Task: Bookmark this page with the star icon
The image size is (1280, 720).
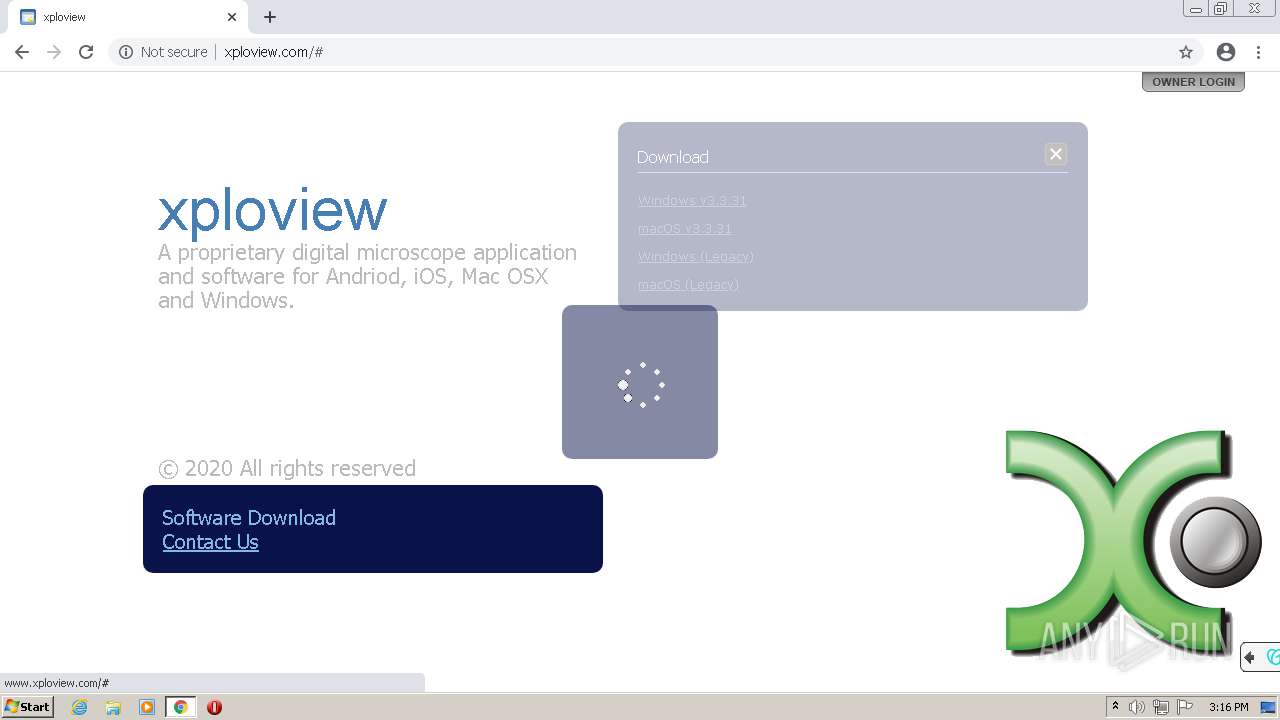Action: (1186, 52)
